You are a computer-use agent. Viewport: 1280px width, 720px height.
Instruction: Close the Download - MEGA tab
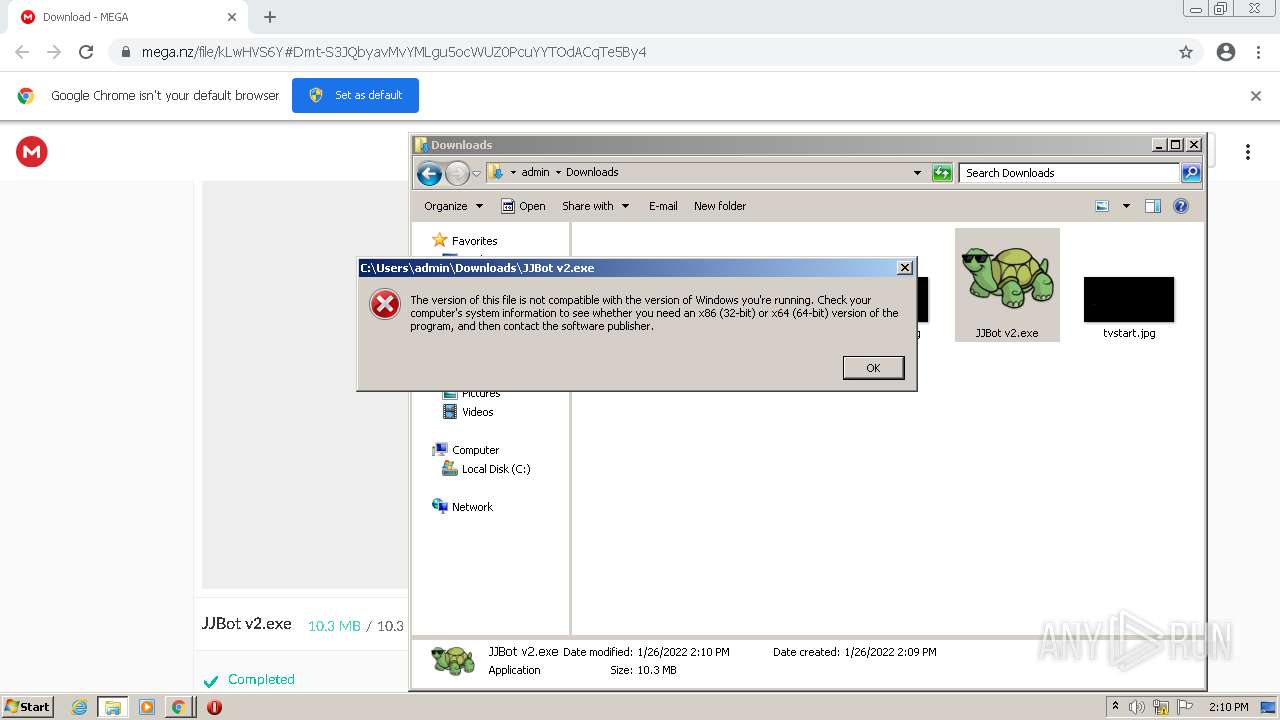(x=232, y=17)
